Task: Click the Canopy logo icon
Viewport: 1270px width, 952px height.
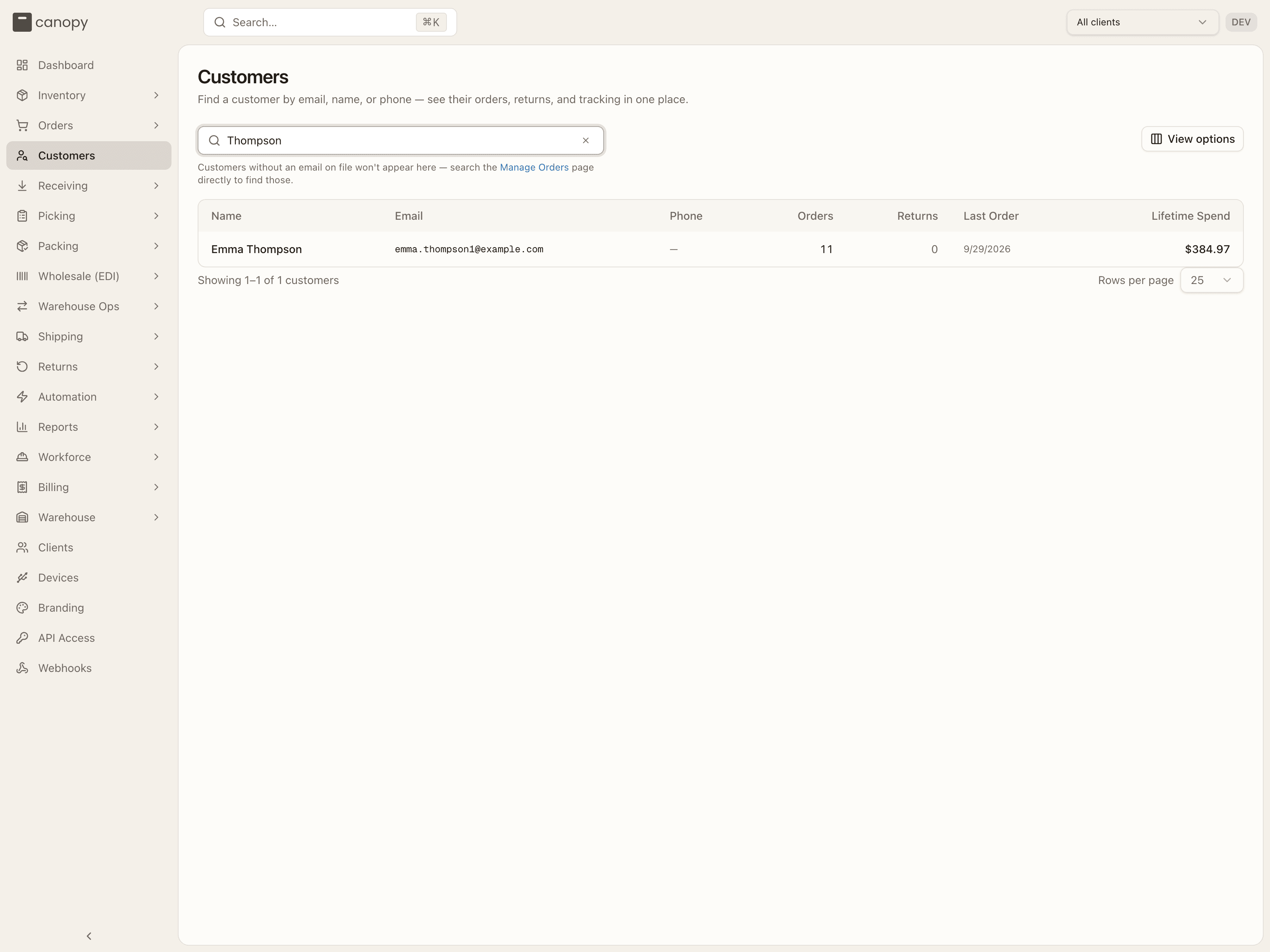Action: pyautogui.click(x=22, y=22)
